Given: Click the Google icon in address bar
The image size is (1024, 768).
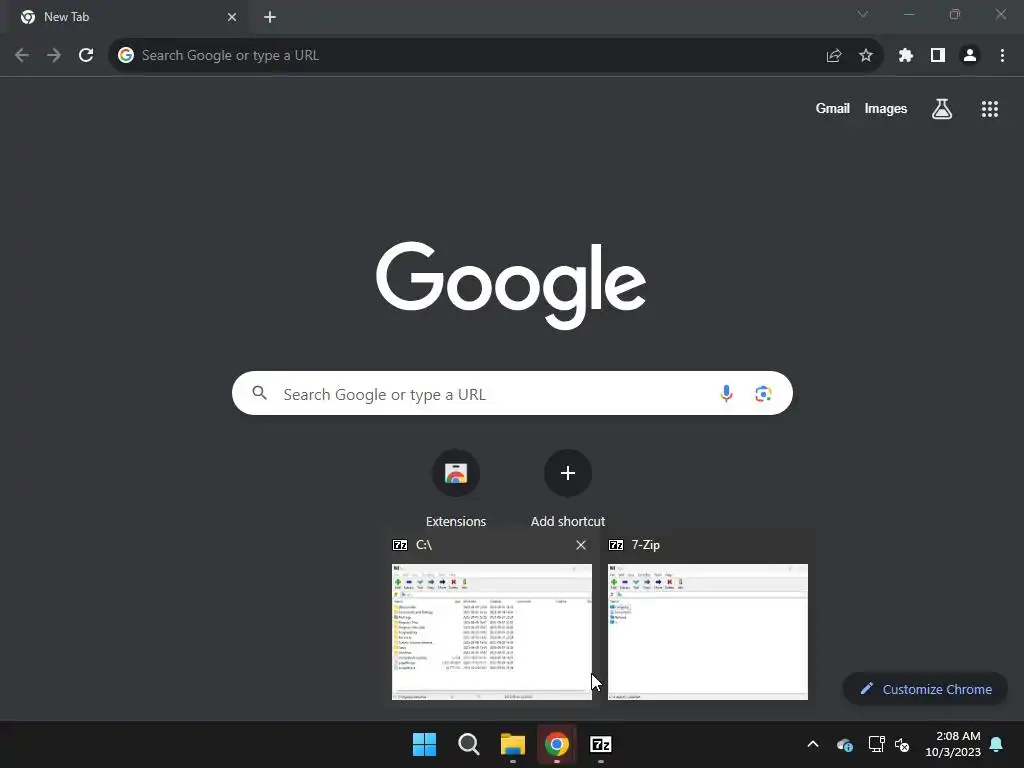Looking at the screenshot, I should click(126, 56).
